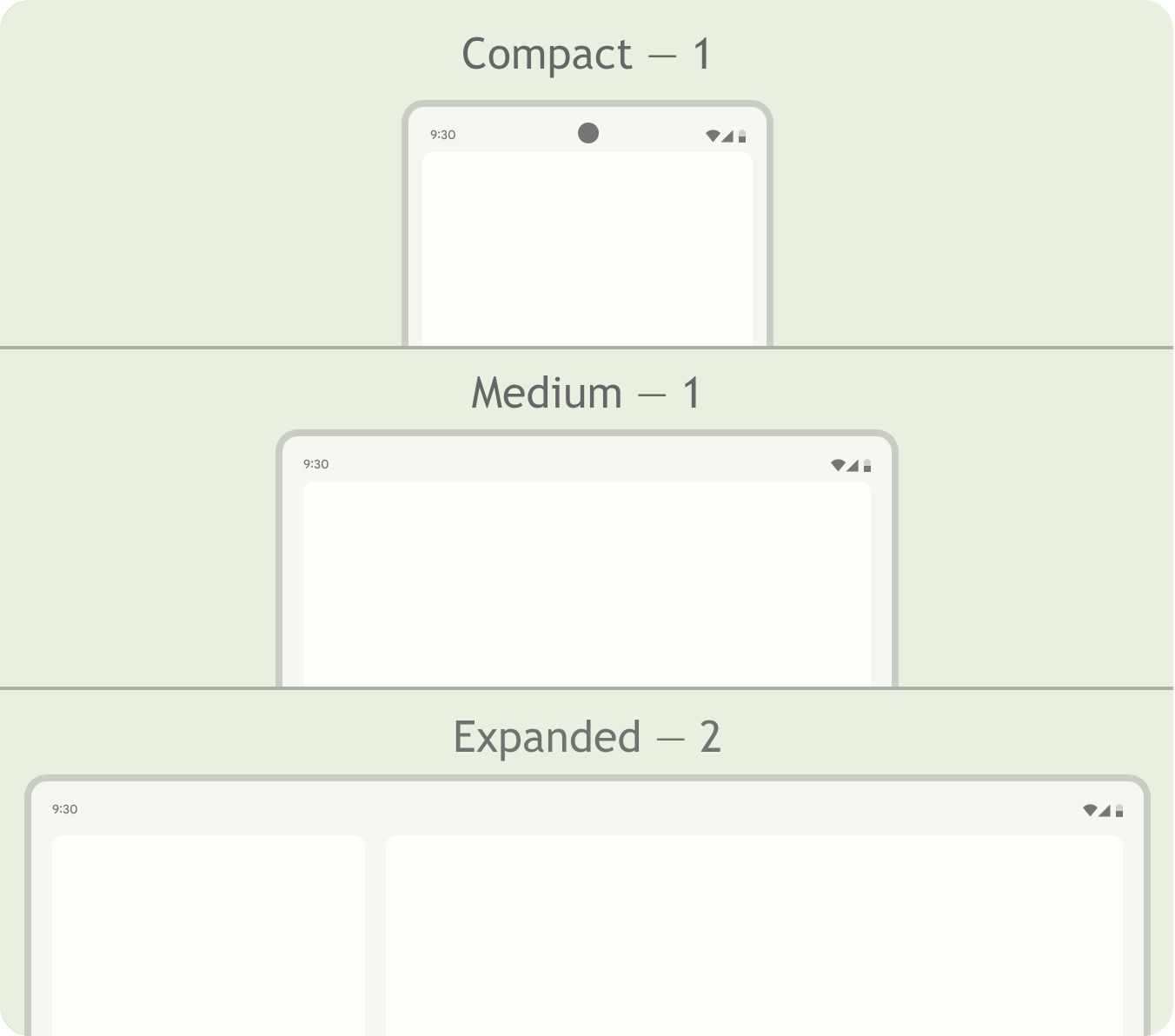Click the battery icon on the Expanded device
The width and height of the screenshot is (1175, 1036).
tap(1119, 810)
